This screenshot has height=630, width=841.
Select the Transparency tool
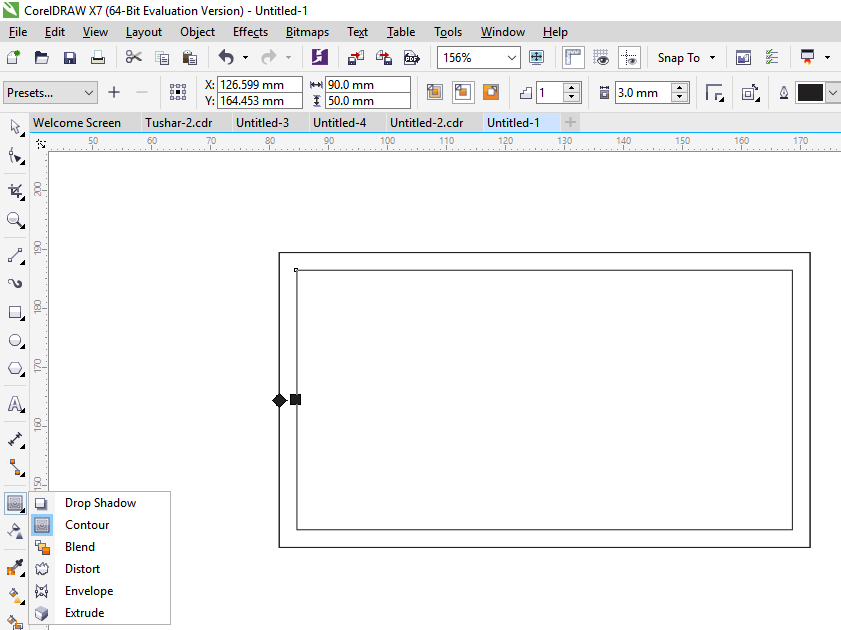15,531
